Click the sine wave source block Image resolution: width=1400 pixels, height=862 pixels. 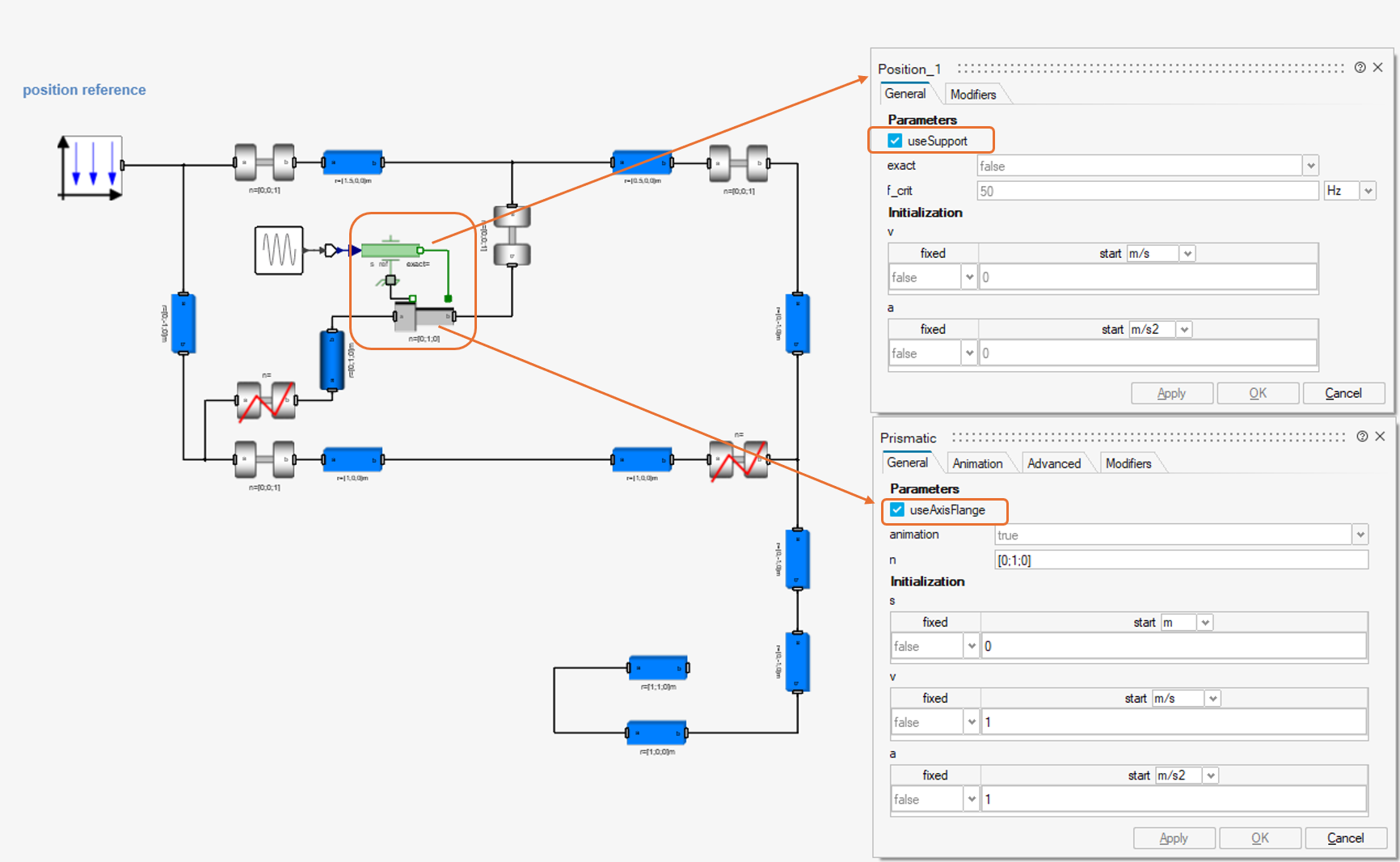[x=279, y=251]
